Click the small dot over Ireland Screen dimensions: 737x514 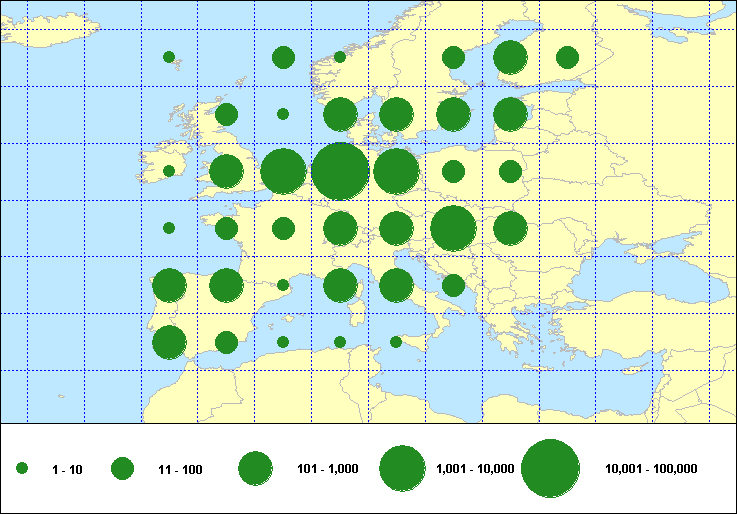coord(169,171)
